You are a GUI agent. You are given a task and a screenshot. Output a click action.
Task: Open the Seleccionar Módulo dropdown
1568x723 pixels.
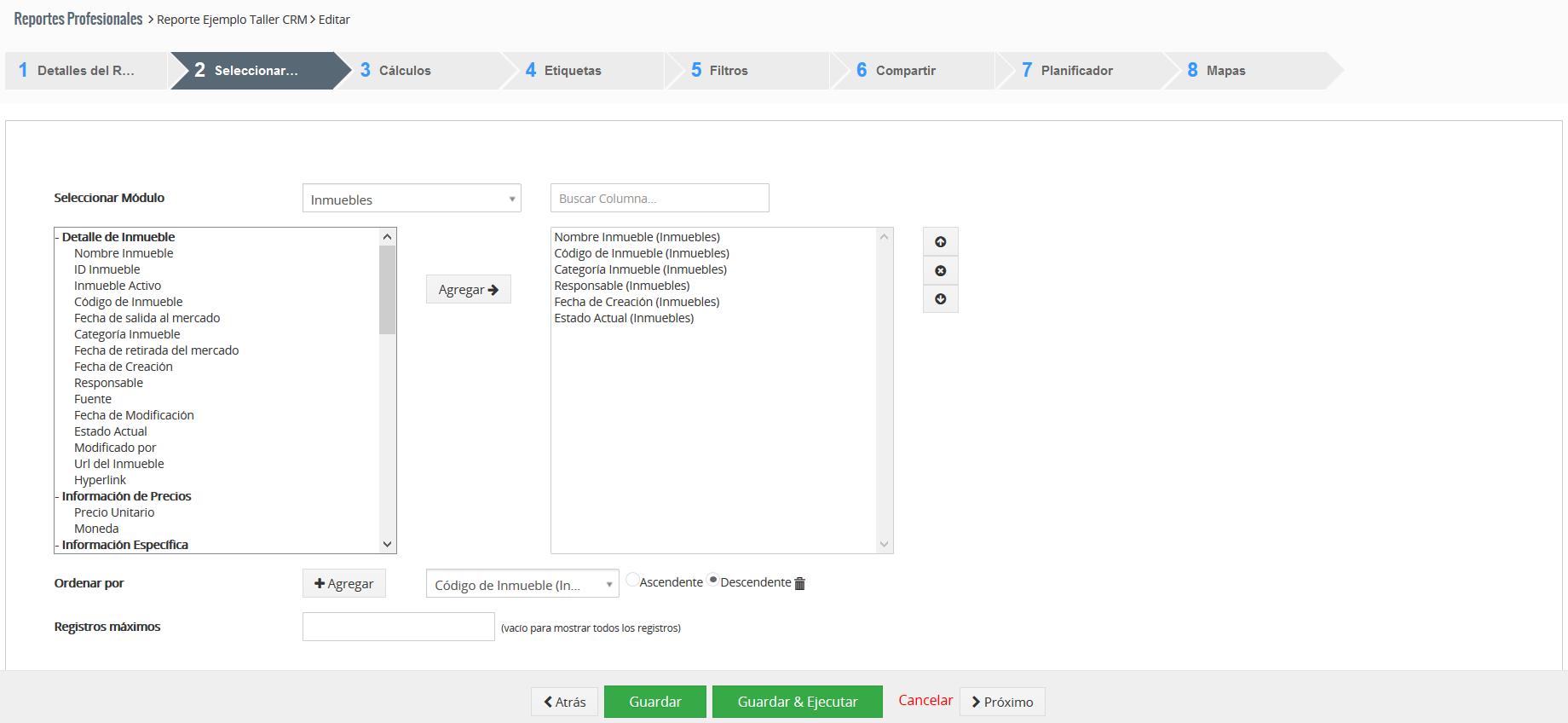pyautogui.click(x=412, y=199)
